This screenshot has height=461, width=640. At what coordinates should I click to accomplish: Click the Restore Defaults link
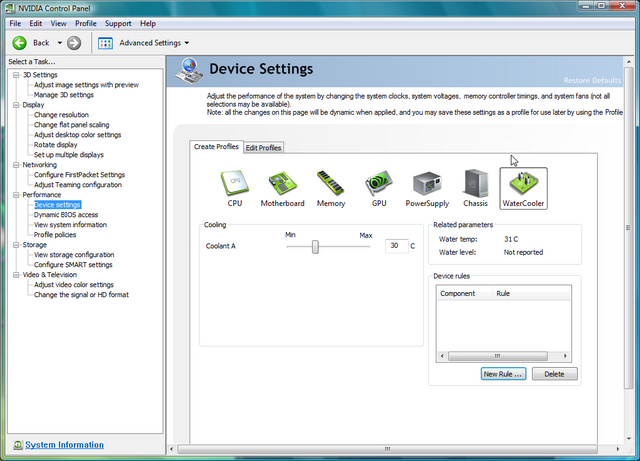click(x=592, y=80)
